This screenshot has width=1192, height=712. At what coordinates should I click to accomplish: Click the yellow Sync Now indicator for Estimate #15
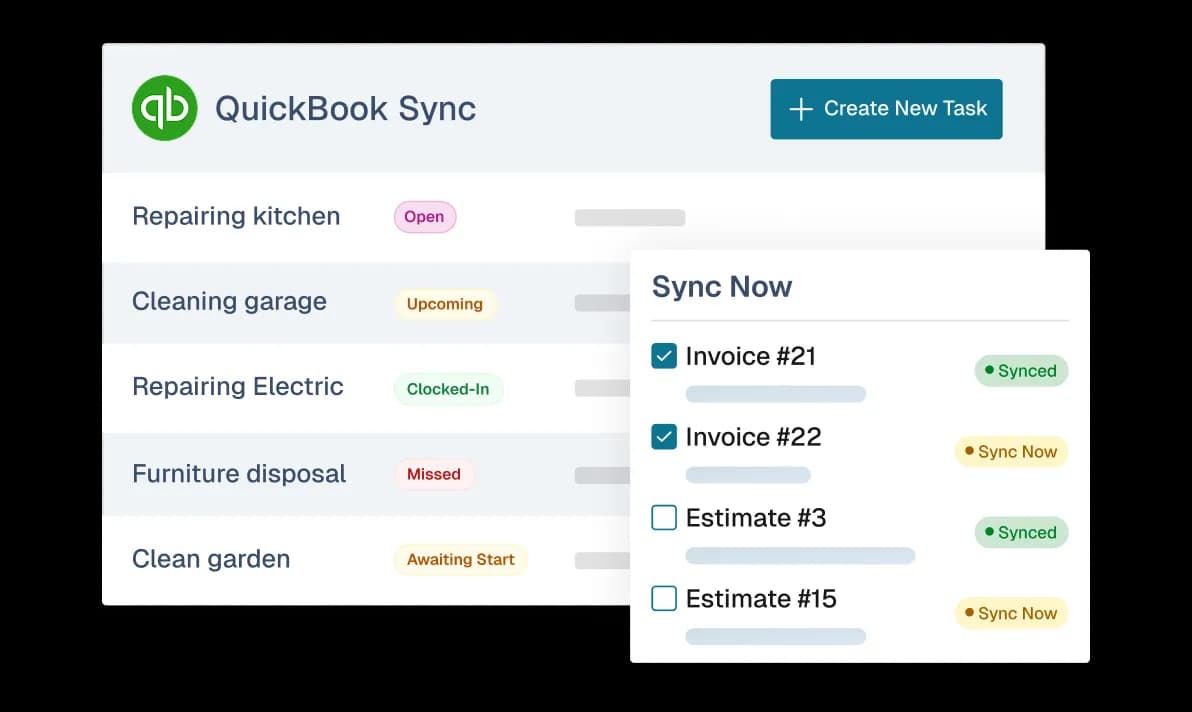coord(967,613)
